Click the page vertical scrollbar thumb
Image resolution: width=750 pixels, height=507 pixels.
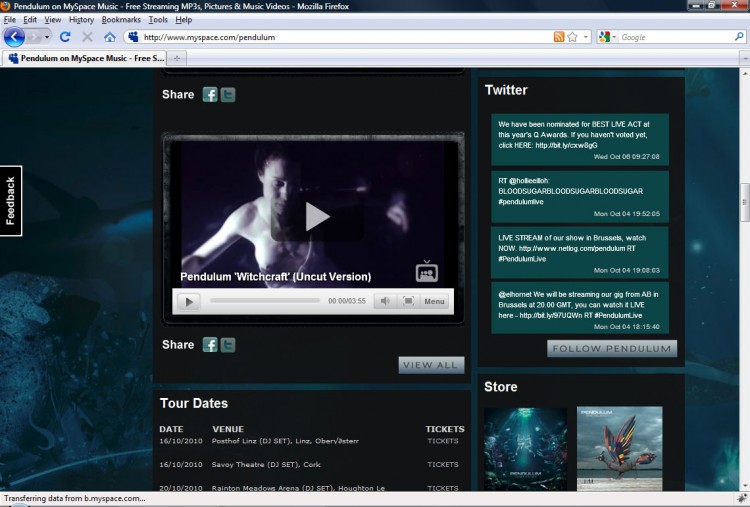[x=745, y=202]
